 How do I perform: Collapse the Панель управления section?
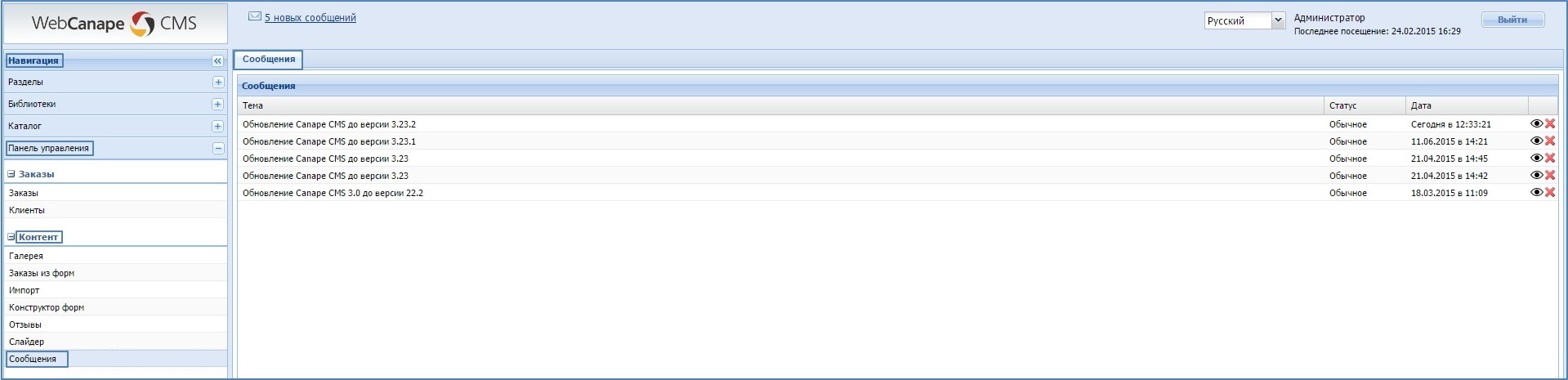(217, 148)
